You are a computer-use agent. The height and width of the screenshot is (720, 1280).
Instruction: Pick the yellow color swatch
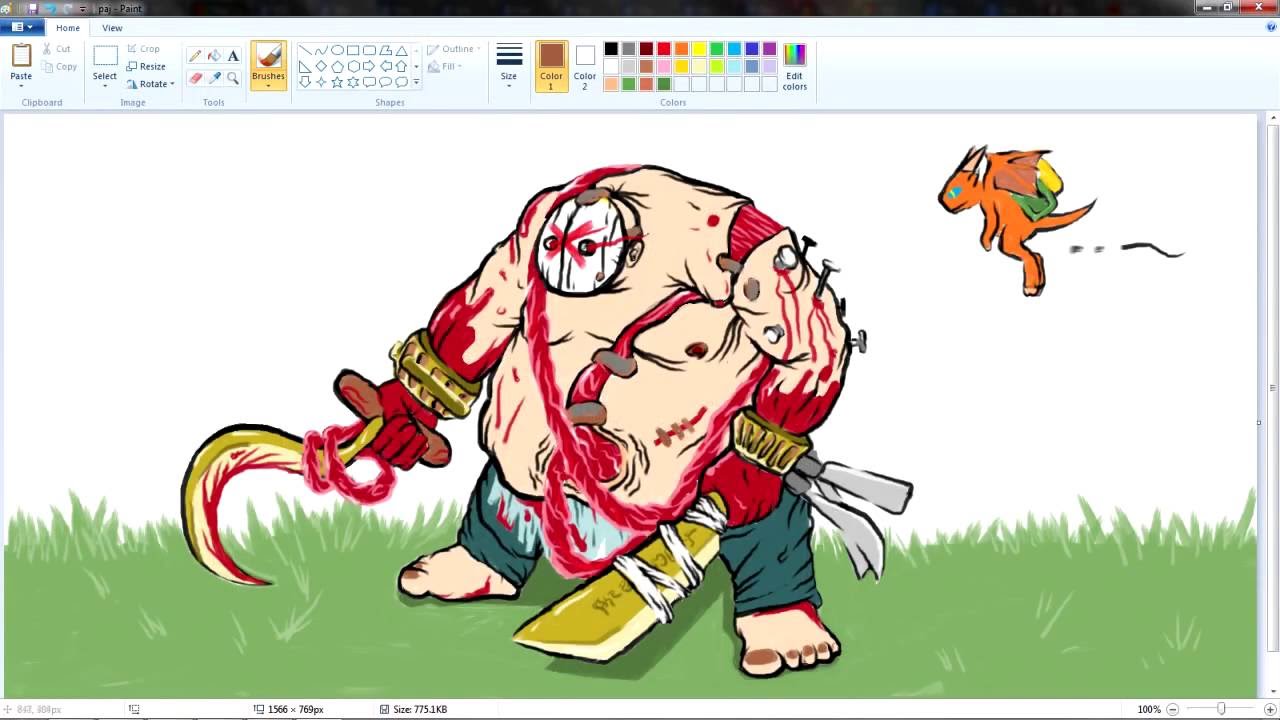click(x=699, y=49)
